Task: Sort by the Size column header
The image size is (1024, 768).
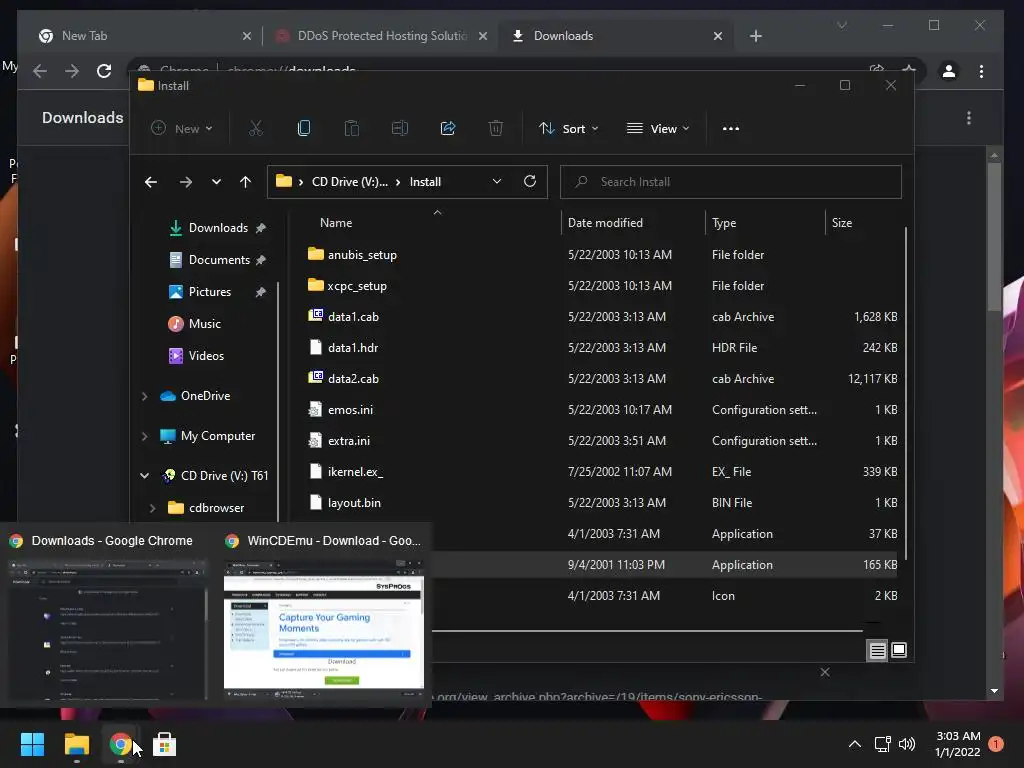Action: 842,223
